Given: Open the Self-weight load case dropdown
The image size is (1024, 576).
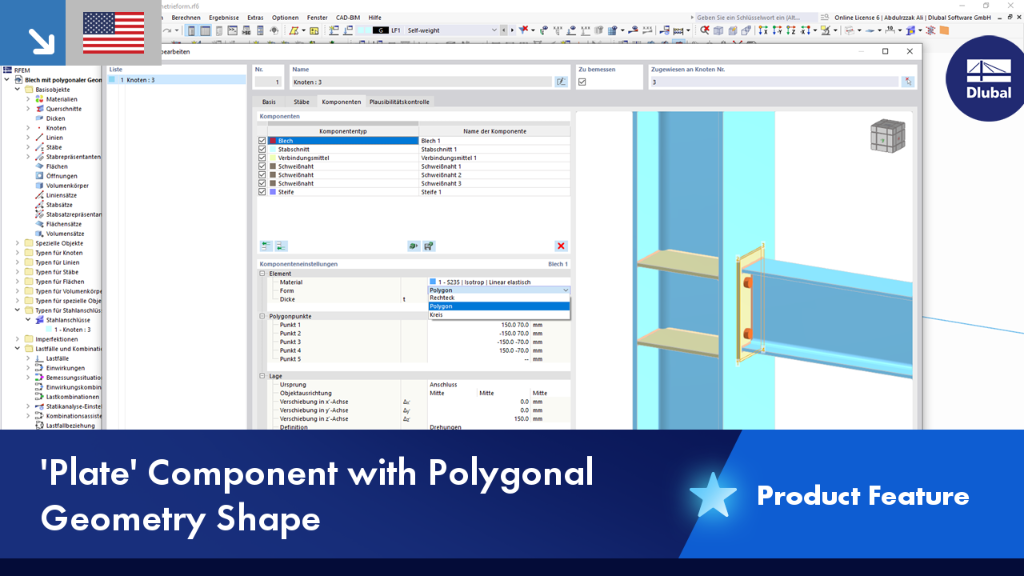Looking at the screenshot, I should tap(494, 30).
